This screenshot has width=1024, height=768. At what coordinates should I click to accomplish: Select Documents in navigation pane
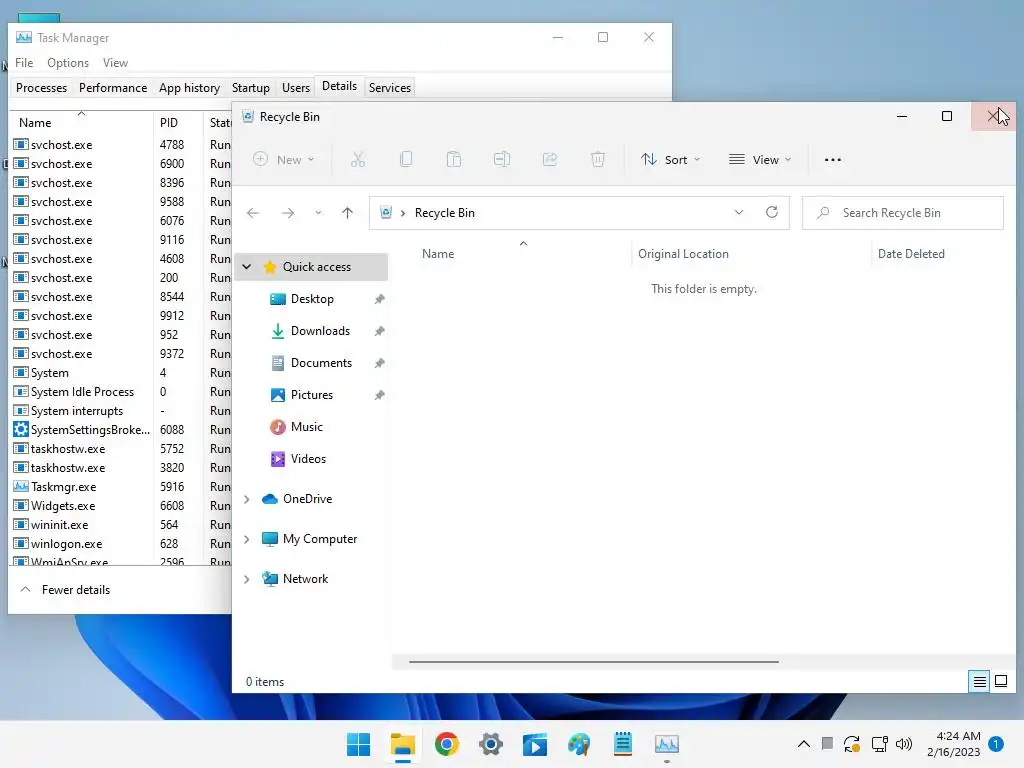click(x=321, y=363)
